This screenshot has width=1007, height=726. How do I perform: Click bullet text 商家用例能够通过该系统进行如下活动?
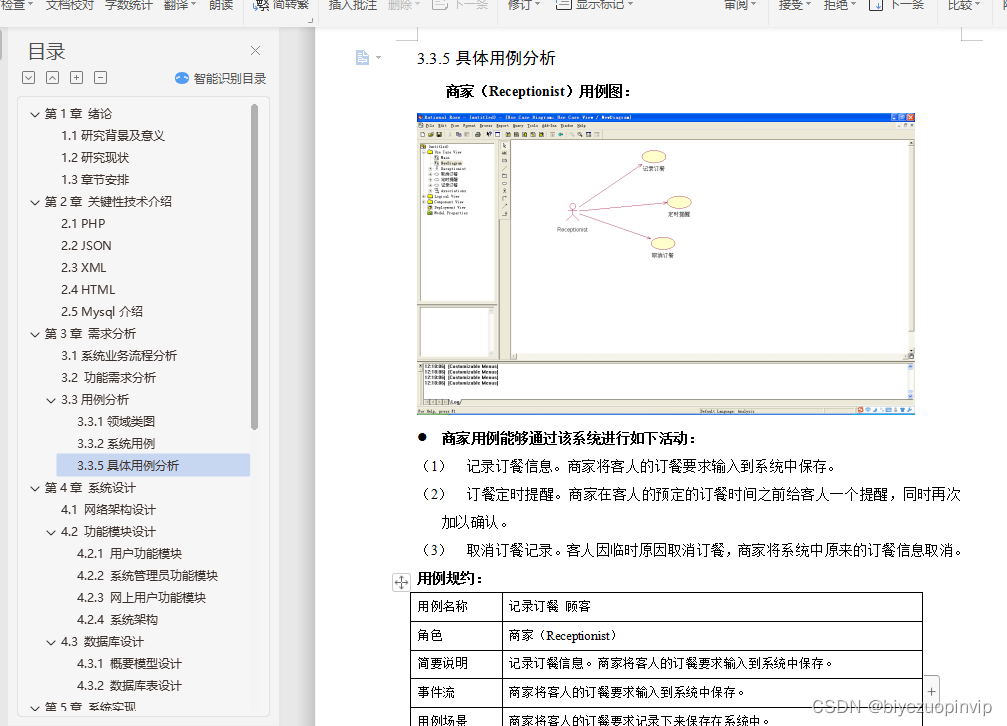coord(569,438)
